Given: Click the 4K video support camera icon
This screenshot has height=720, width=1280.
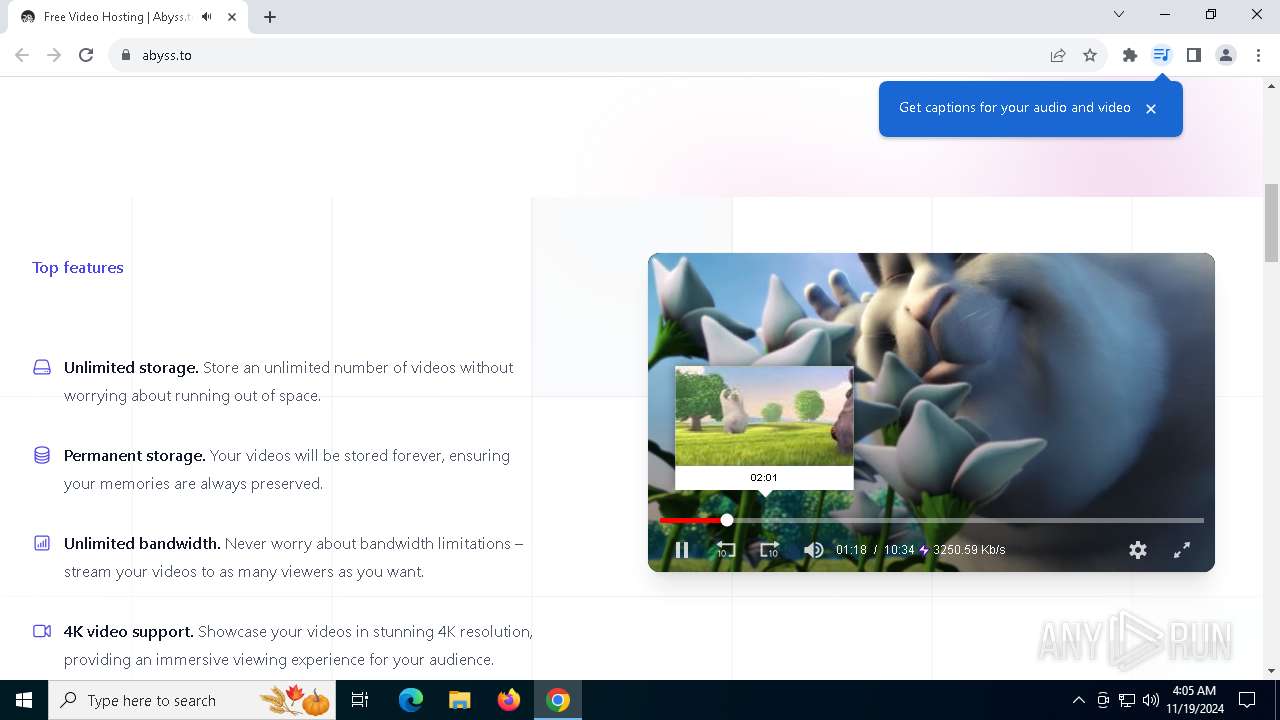Looking at the screenshot, I should coord(42,631).
